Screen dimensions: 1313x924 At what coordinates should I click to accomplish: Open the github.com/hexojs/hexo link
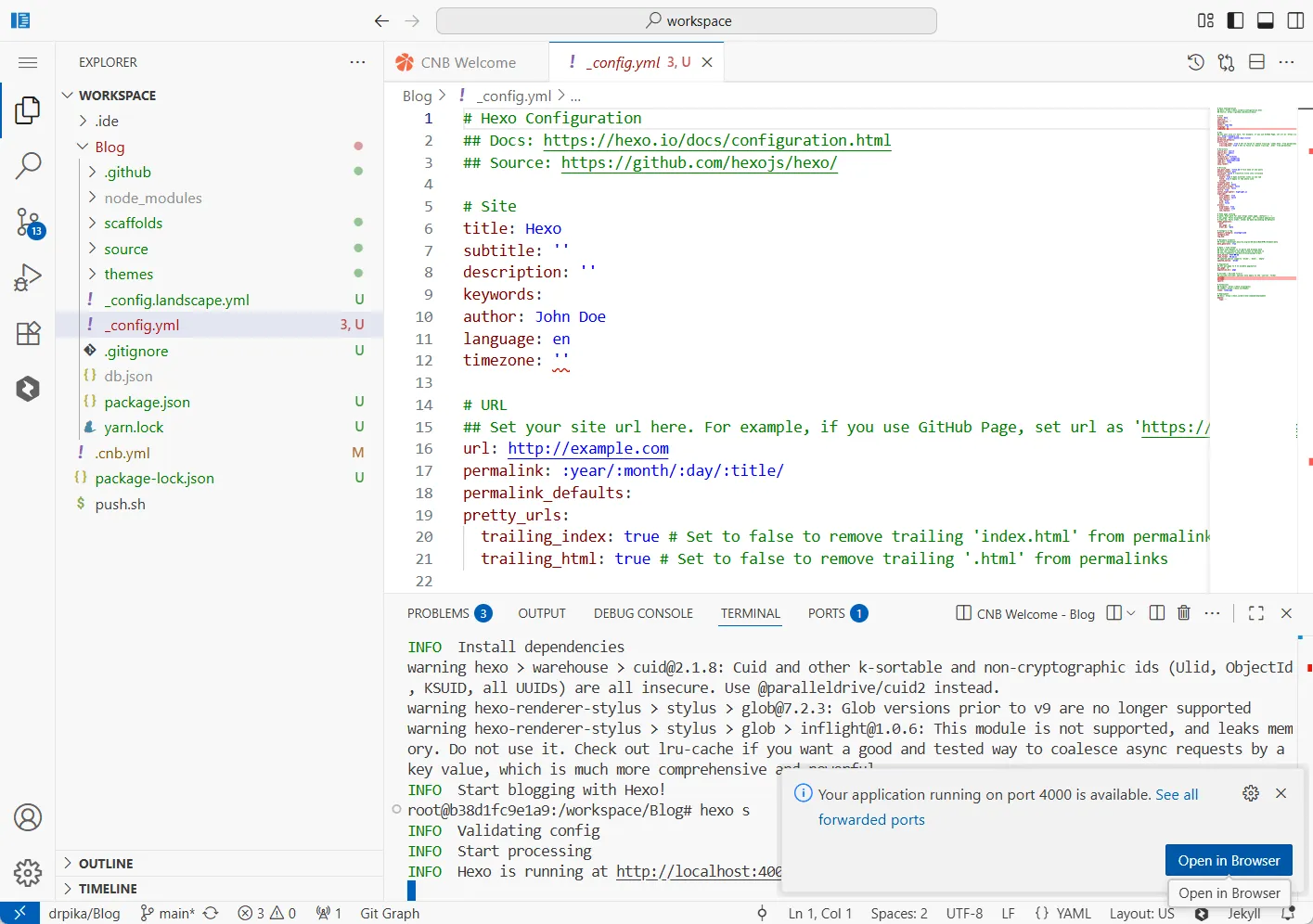click(x=700, y=162)
